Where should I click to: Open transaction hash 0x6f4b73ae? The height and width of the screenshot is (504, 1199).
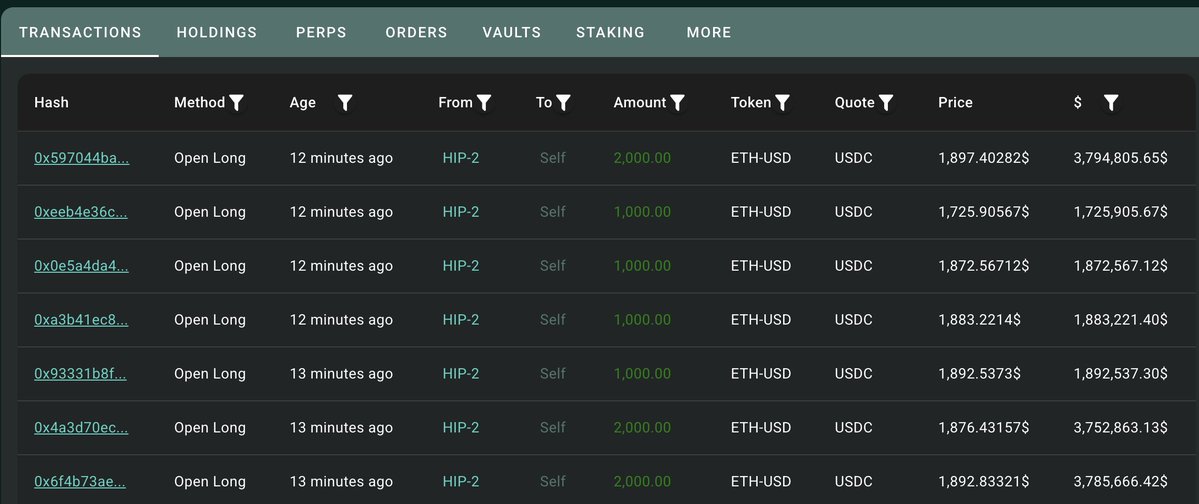click(80, 482)
